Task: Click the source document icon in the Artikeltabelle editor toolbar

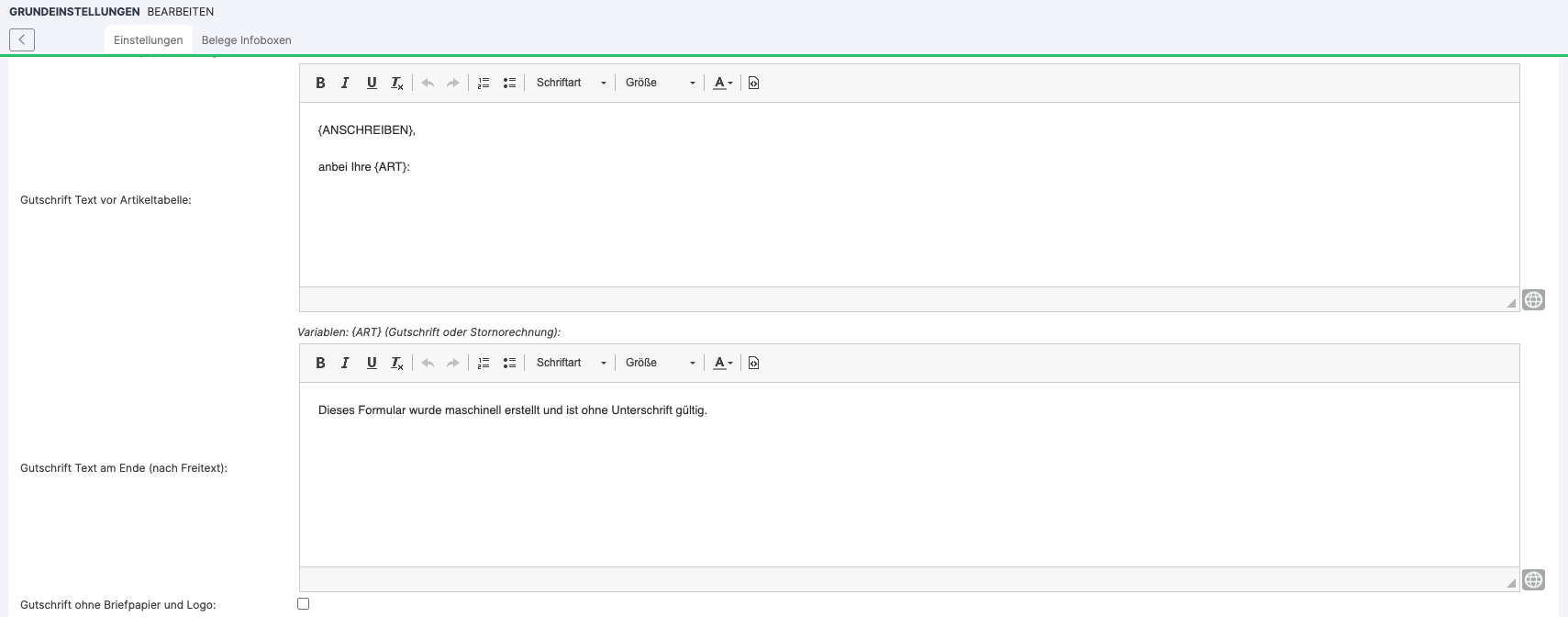Action: 753,83
